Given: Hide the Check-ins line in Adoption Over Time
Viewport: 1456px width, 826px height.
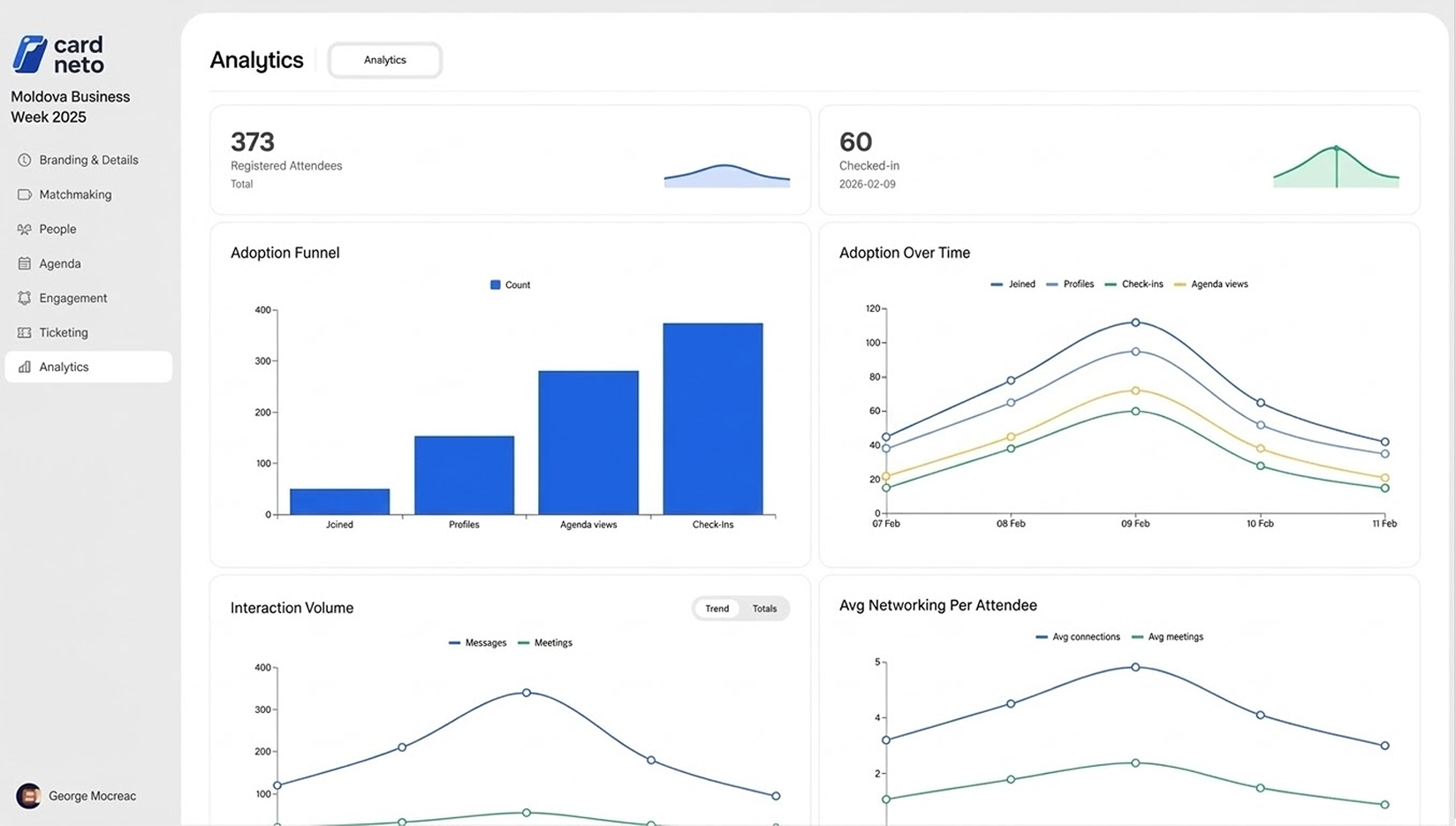Looking at the screenshot, I should (x=1134, y=284).
